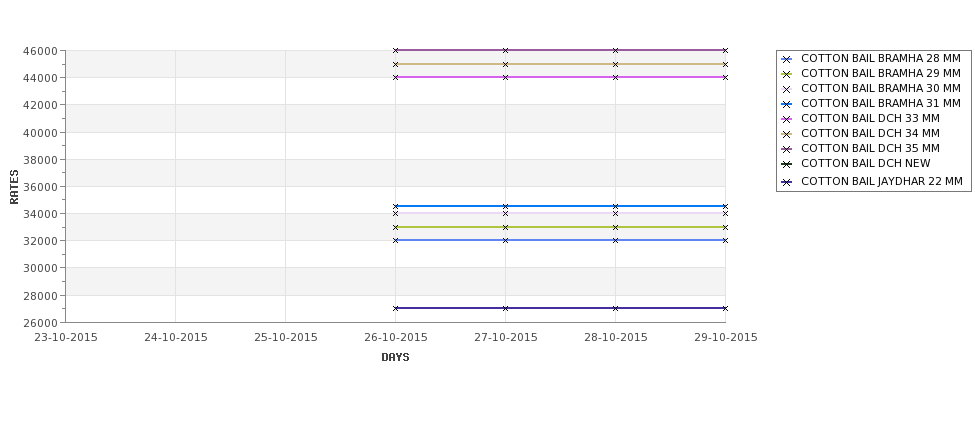
Task: Click the 32000 data point on 26-10-2015
Action: 395,240
